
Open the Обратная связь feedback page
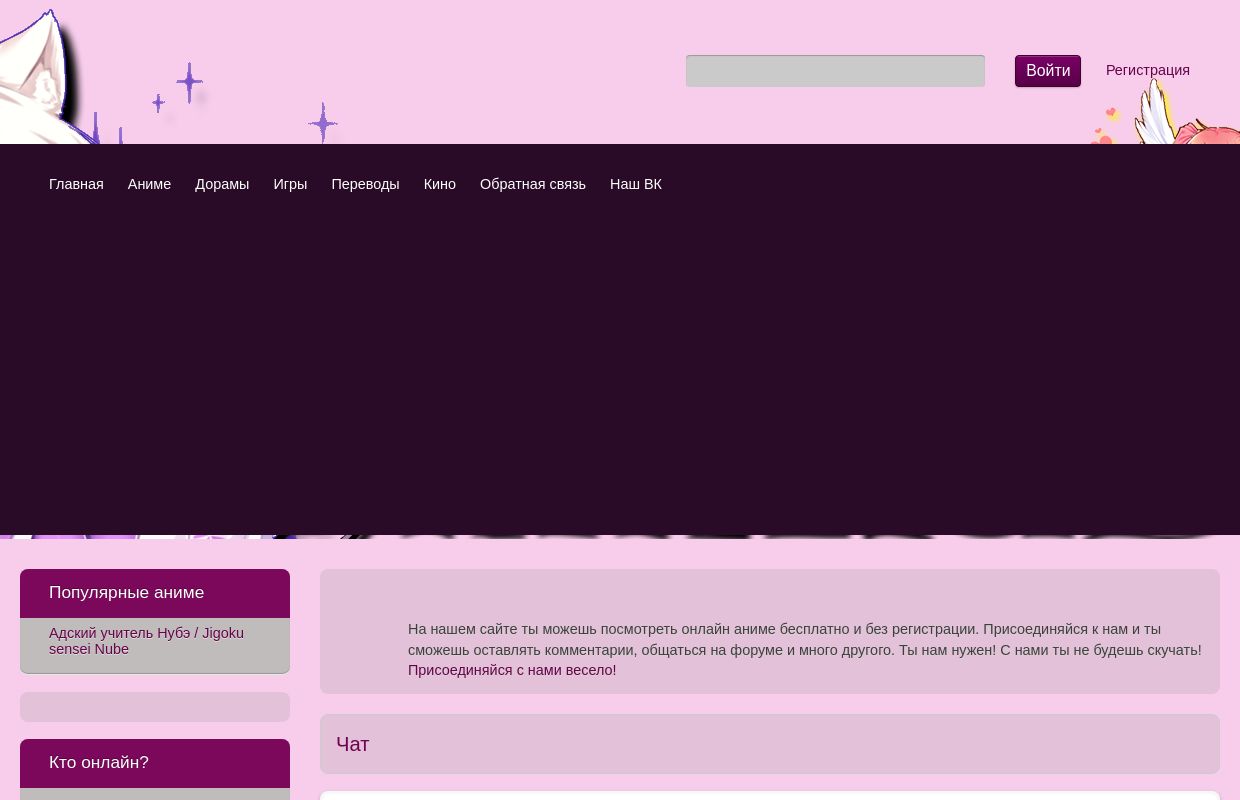pos(532,184)
